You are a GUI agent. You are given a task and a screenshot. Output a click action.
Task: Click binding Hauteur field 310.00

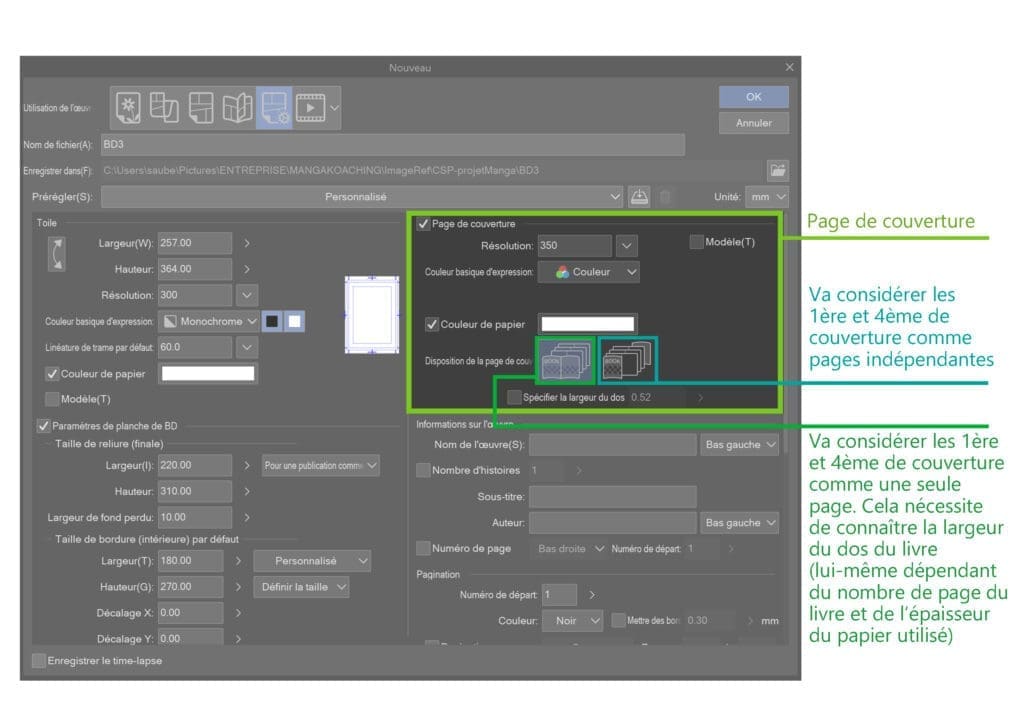(x=195, y=491)
